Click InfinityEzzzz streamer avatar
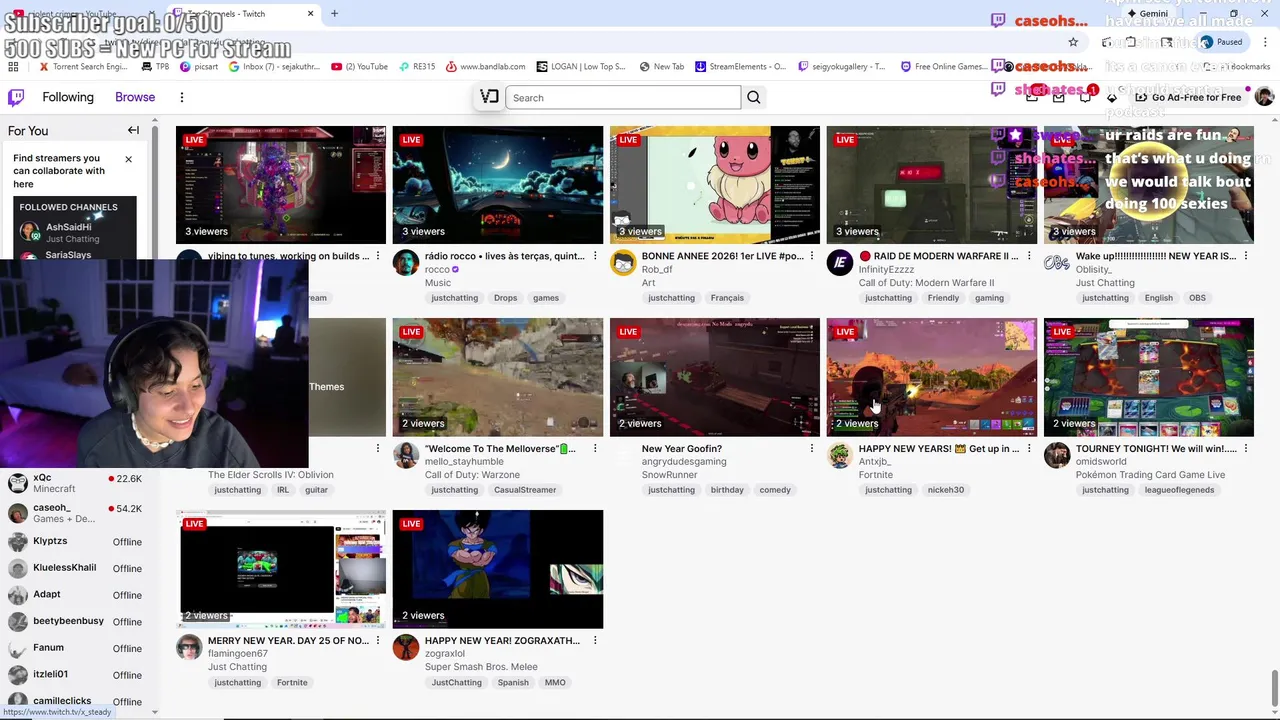 pos(840,263)
